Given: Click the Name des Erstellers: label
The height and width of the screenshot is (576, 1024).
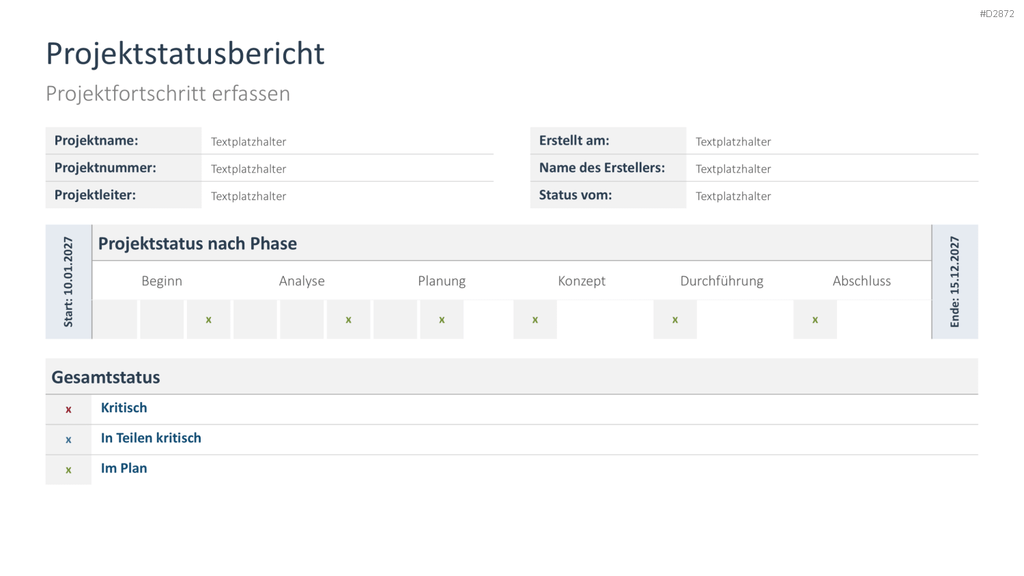Looking at the screenshot, I should coord(602,168).
